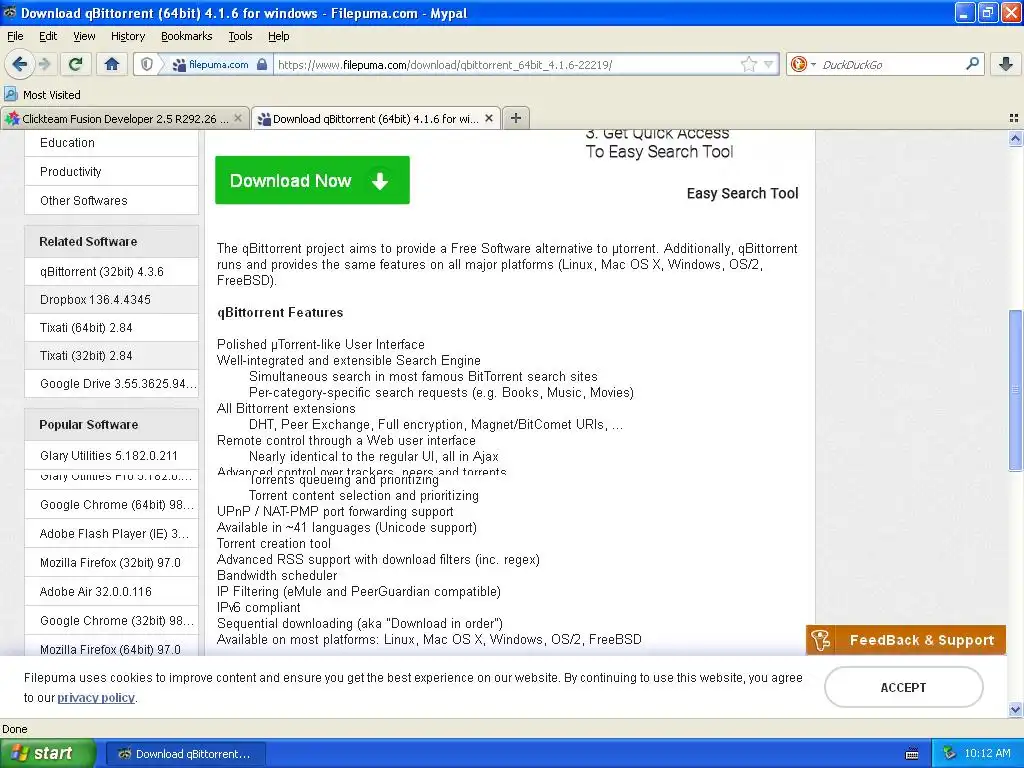Screen dimensions: 1024x768
Task: Click the Forward navigation arrow
Action: click(x=44, y=64)
